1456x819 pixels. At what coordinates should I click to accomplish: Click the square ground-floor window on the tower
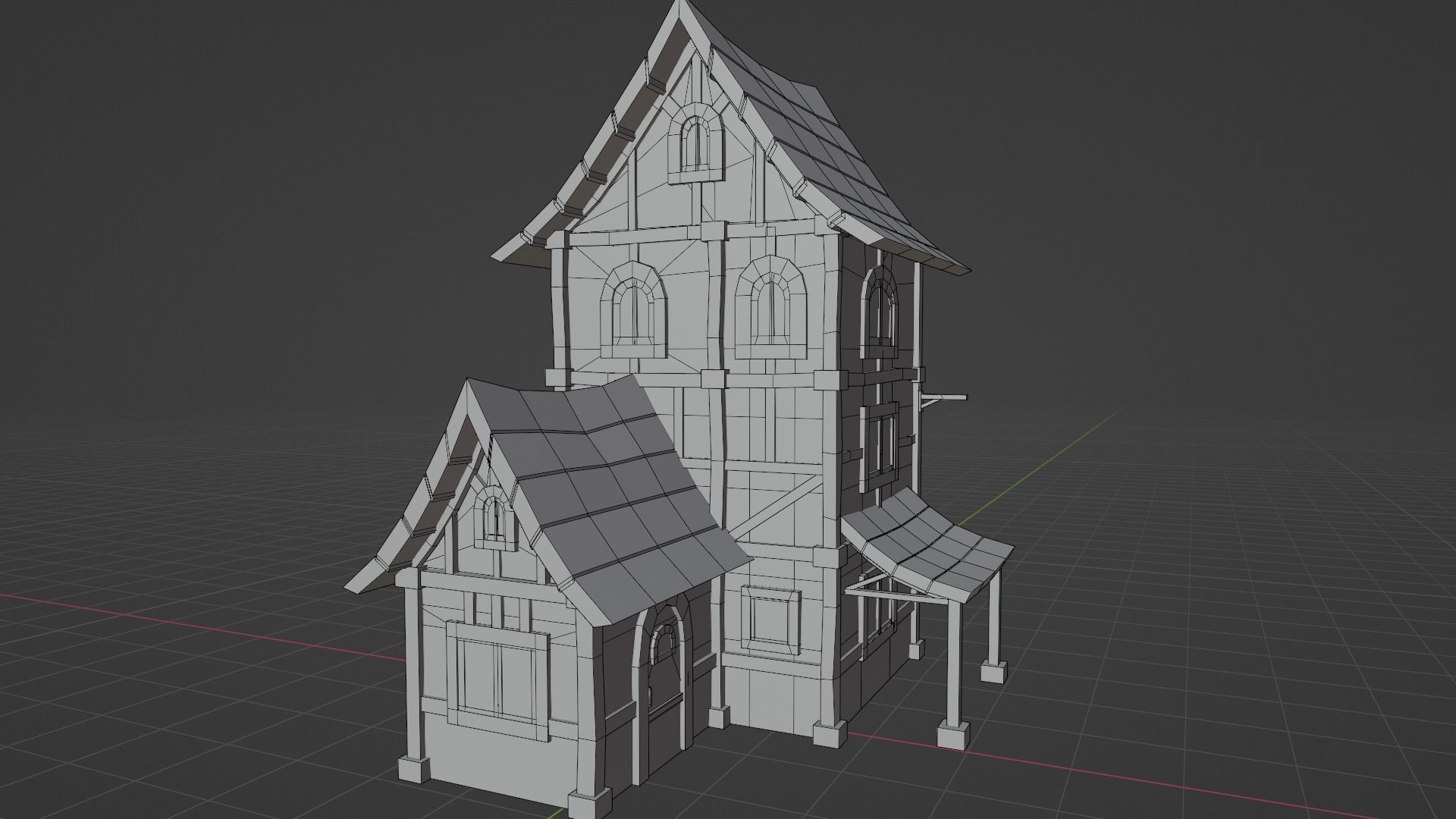770,620
